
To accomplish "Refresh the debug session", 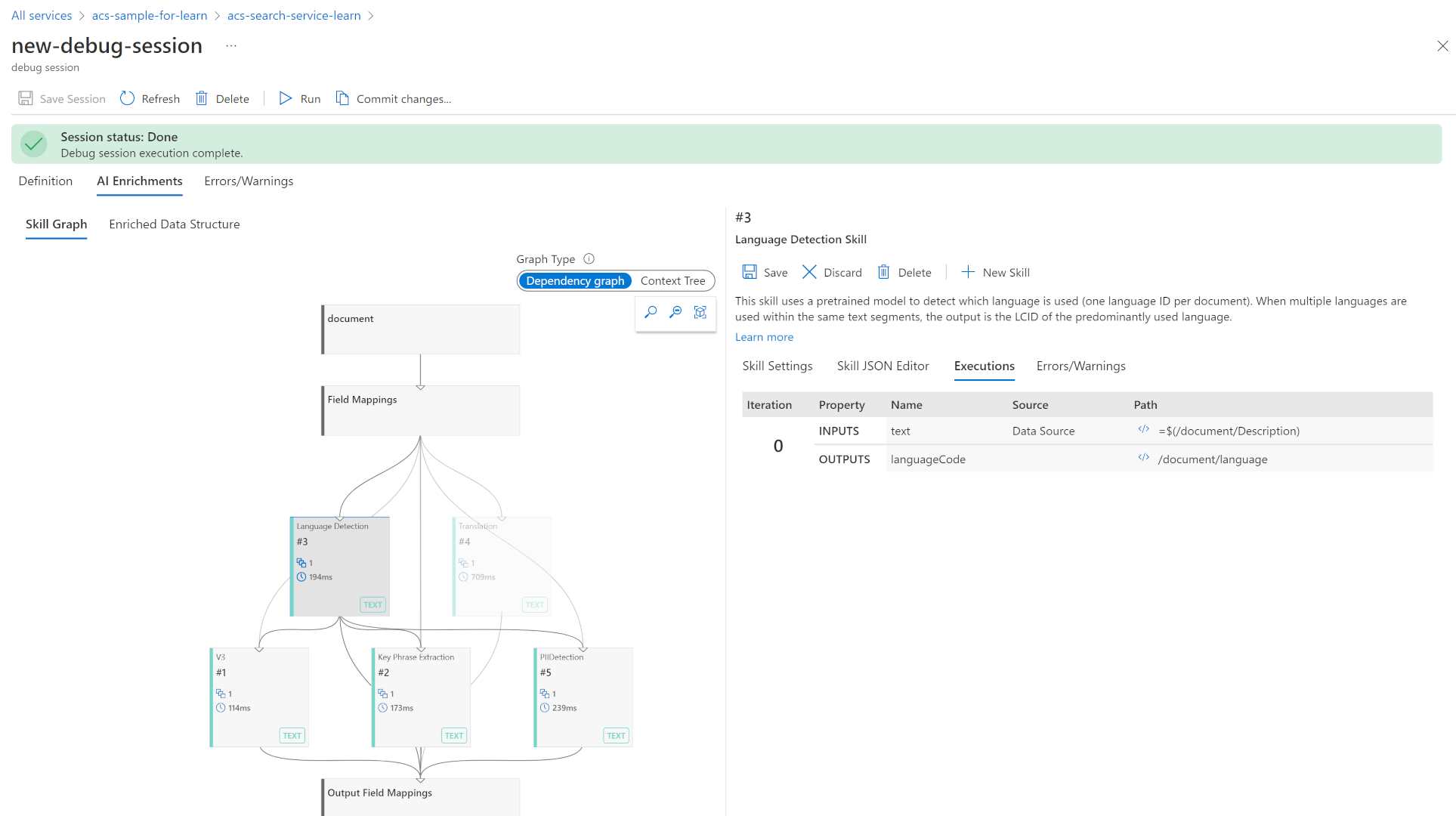I will 150,98.
